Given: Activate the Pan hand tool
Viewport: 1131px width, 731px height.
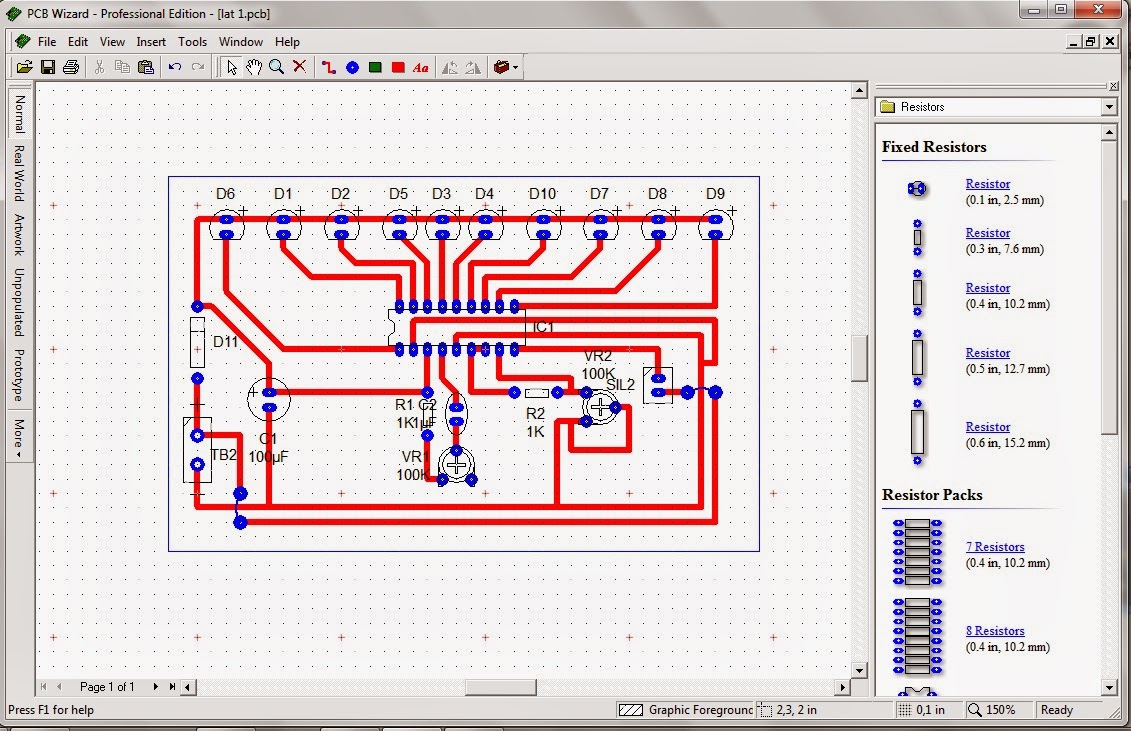Looking at the screenshot, I should coord(253,67).
